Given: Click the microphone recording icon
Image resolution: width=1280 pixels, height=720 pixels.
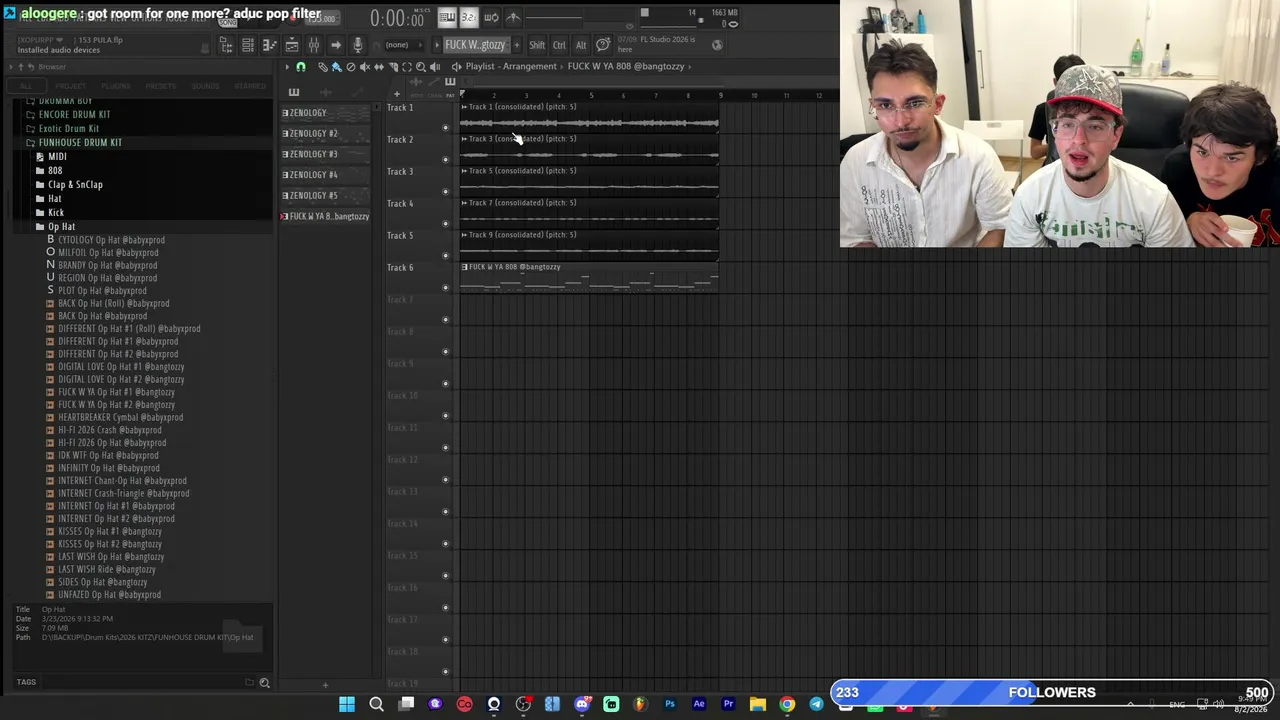Looking at the screenshot, I should (x=357, y=45).
